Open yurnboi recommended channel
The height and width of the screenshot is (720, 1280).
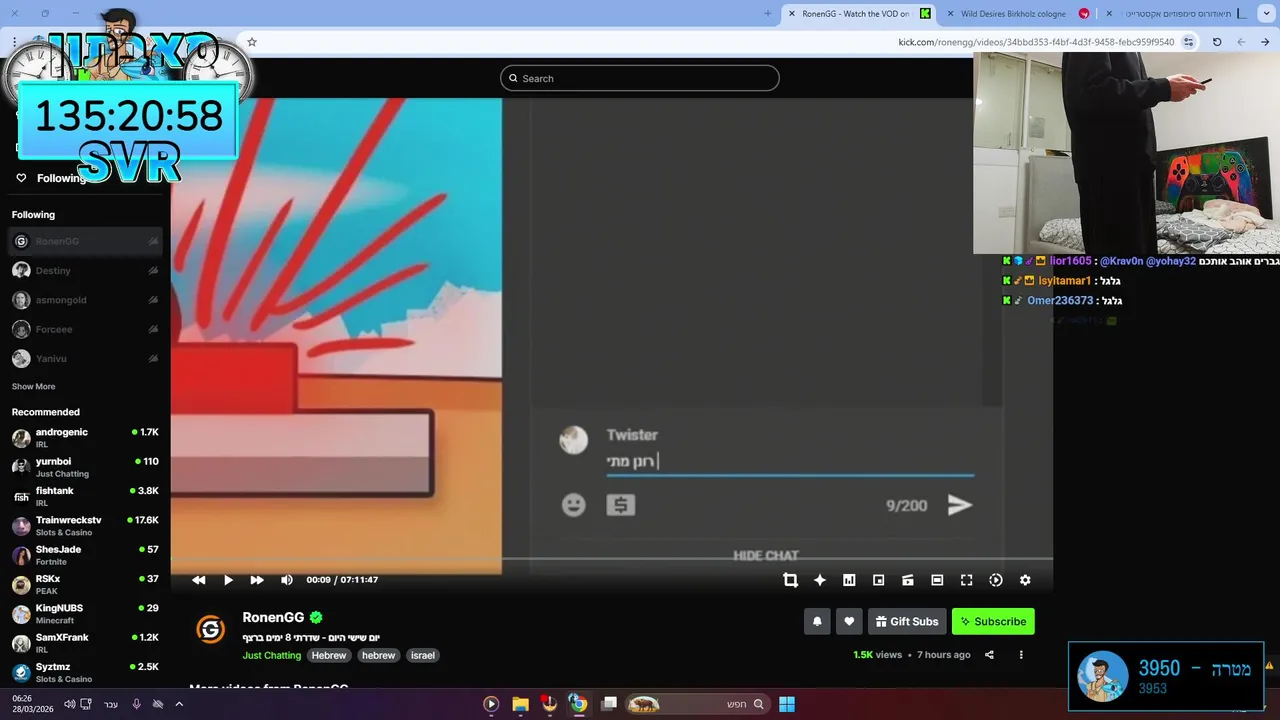[85, 467]
